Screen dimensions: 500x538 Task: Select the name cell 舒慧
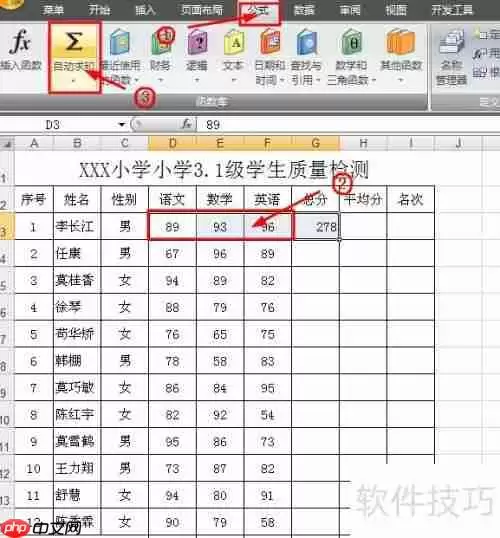(x=77, y=495)
